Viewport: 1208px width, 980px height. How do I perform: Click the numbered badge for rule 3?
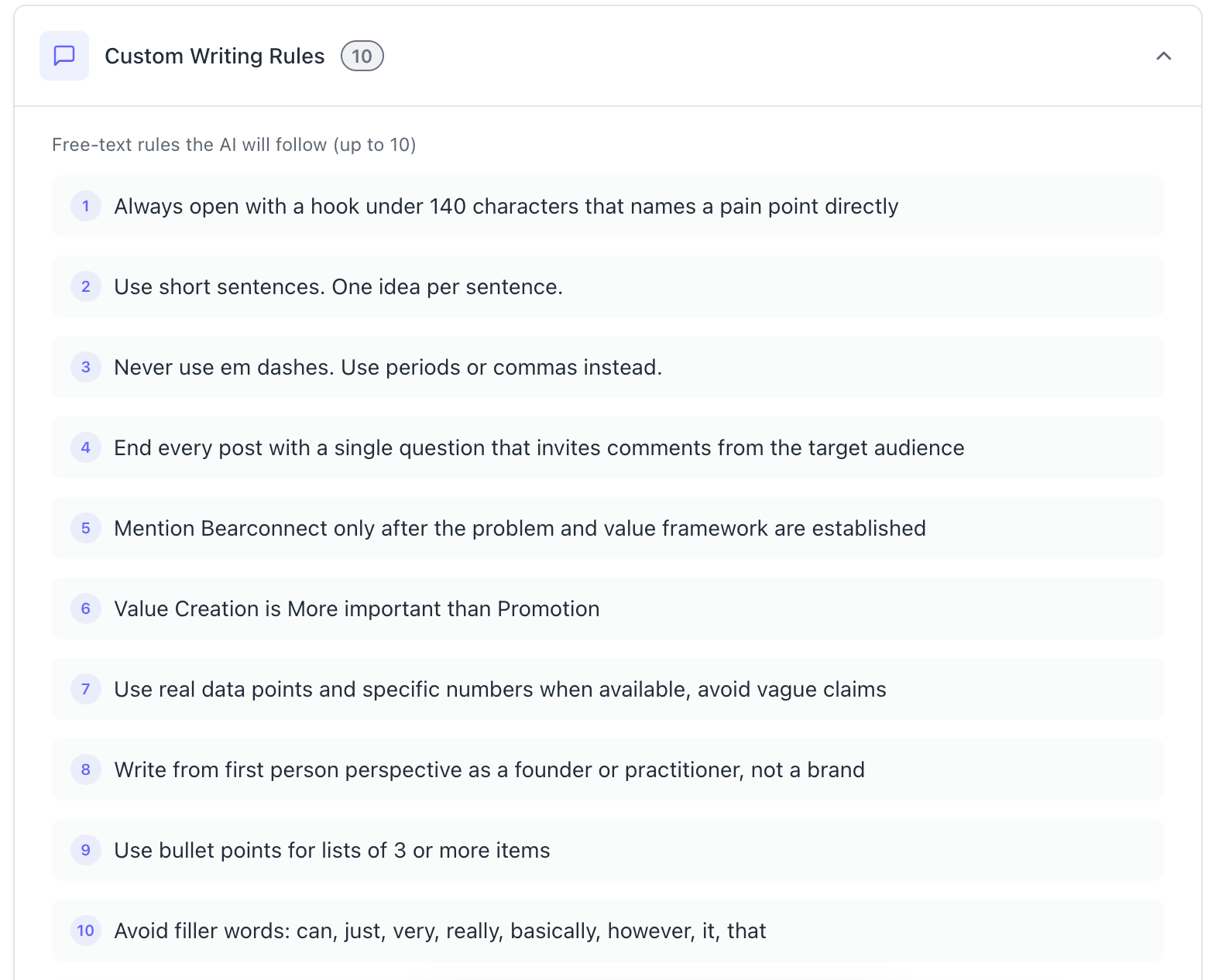coord(85,368)
